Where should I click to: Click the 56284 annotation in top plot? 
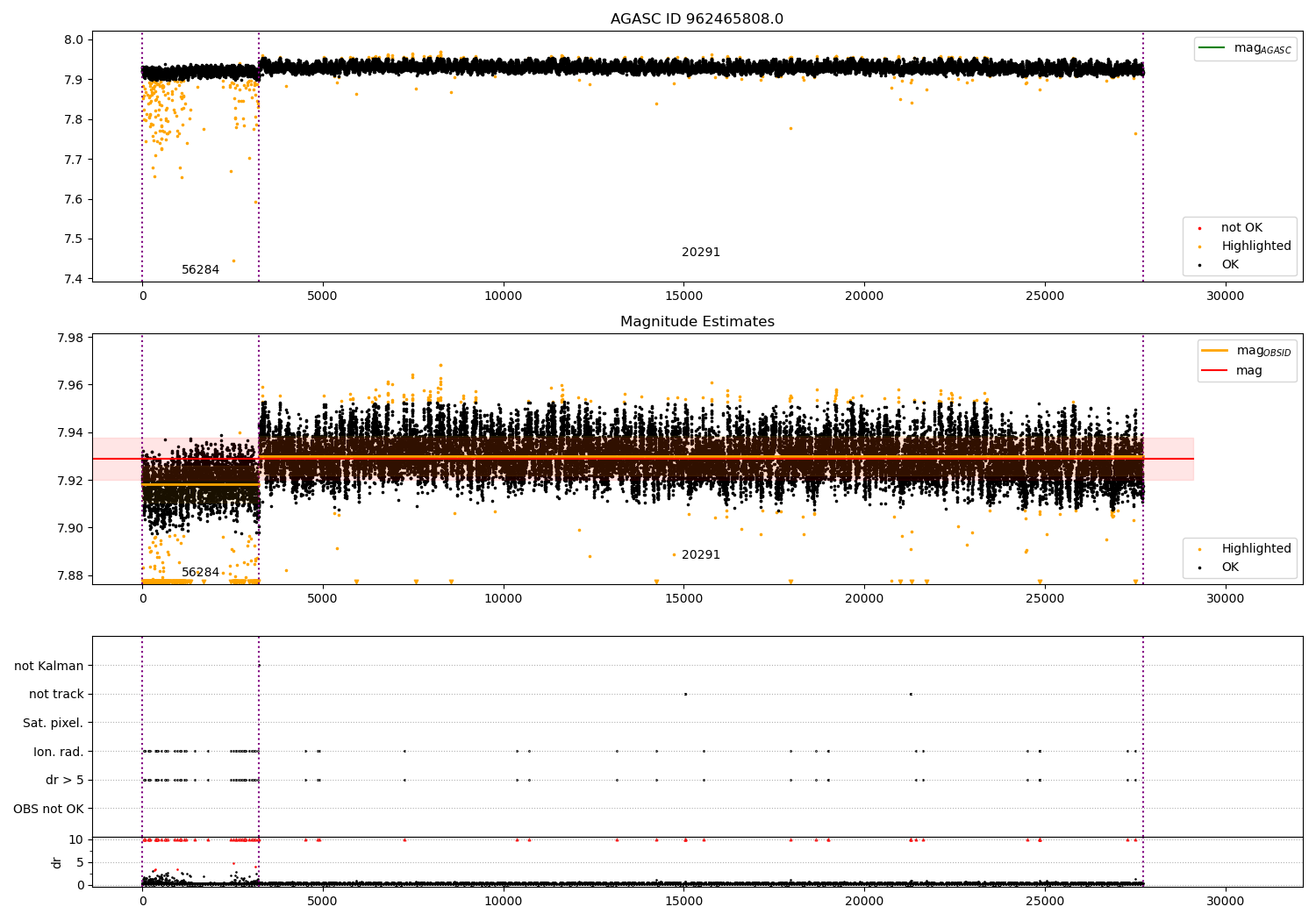point(200,270)
